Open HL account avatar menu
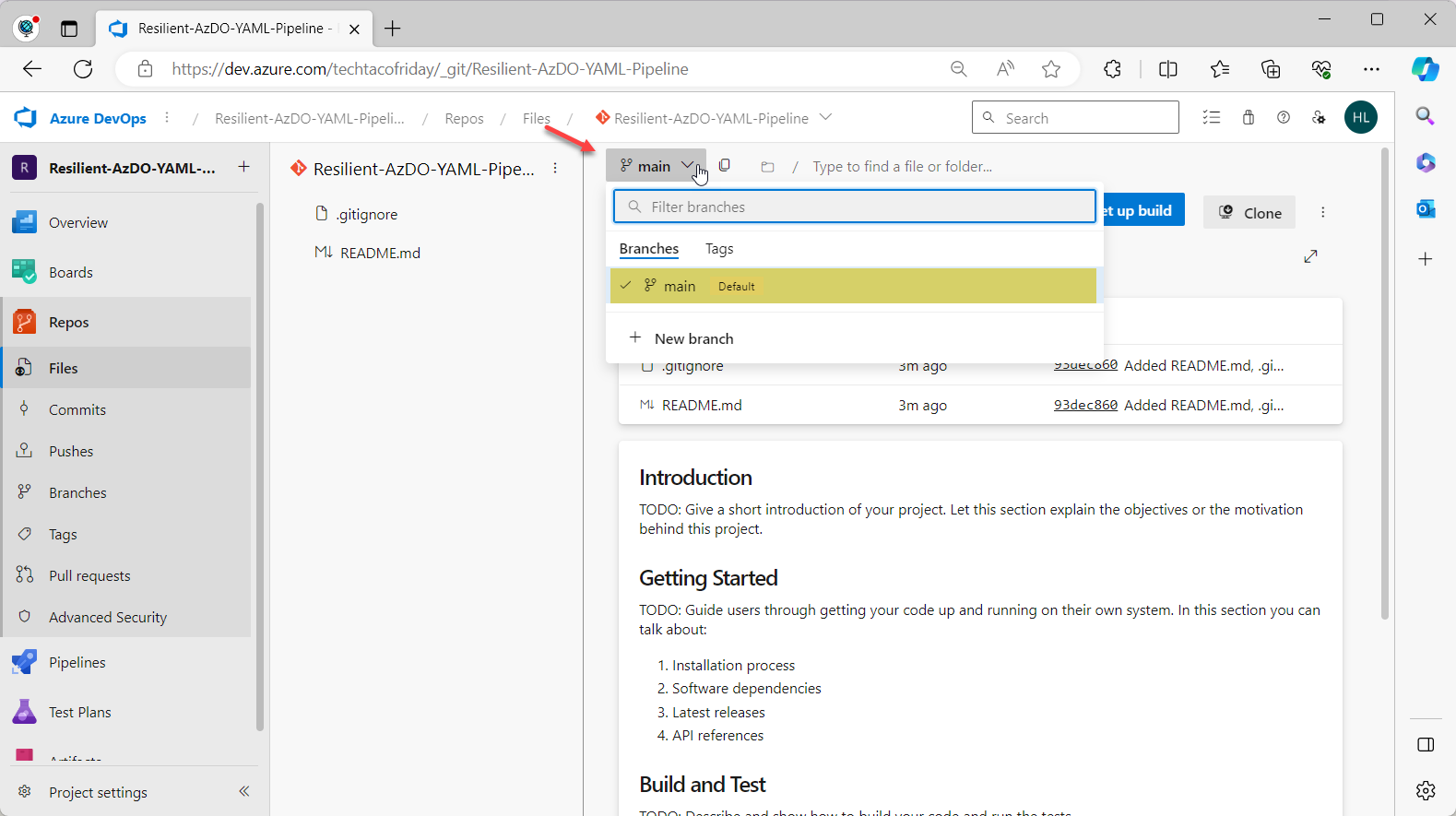 [1361, 118]
